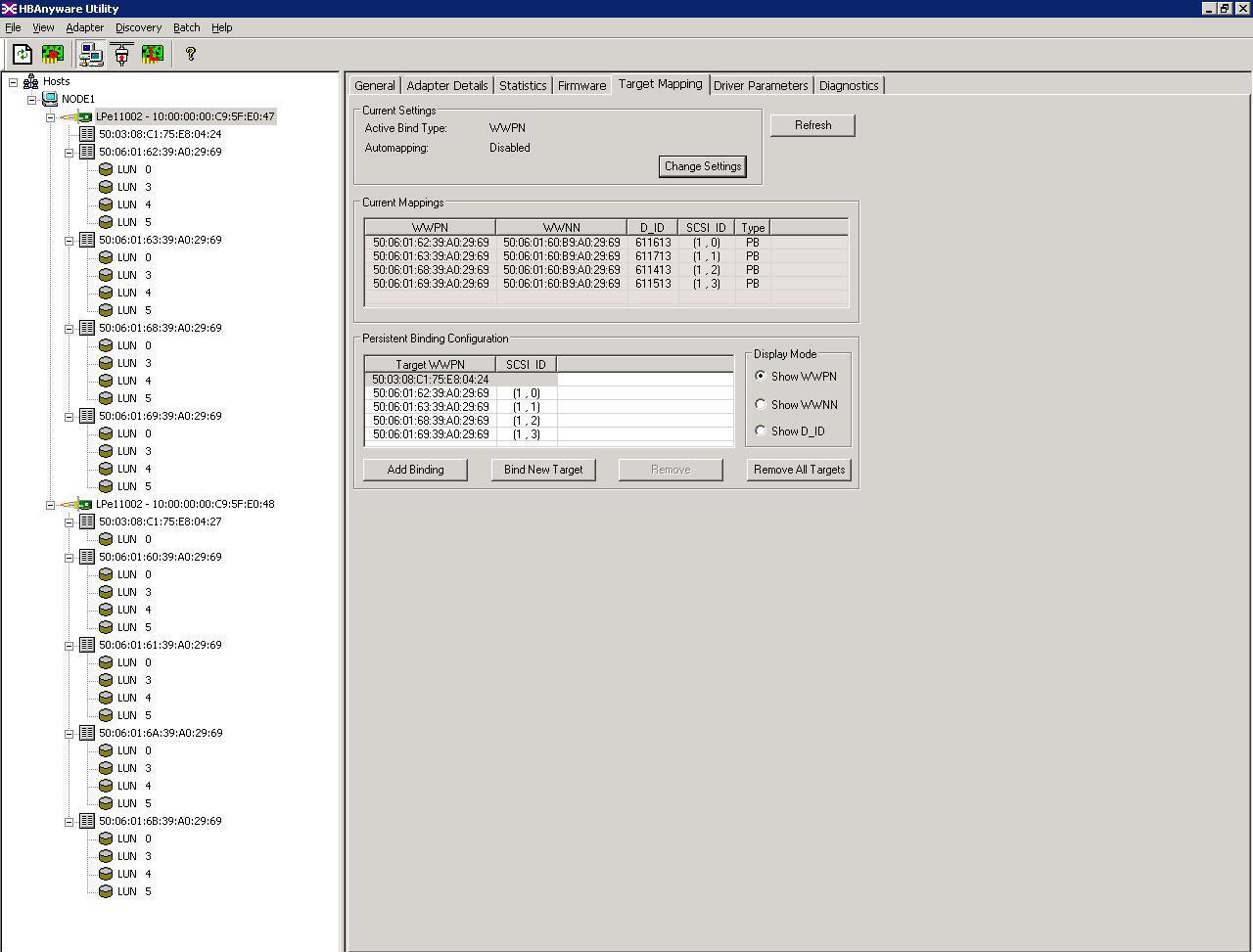
Task: Collapse target 50:06:01:6B:39:A0:29:69 node
Action: pos(70,822)
